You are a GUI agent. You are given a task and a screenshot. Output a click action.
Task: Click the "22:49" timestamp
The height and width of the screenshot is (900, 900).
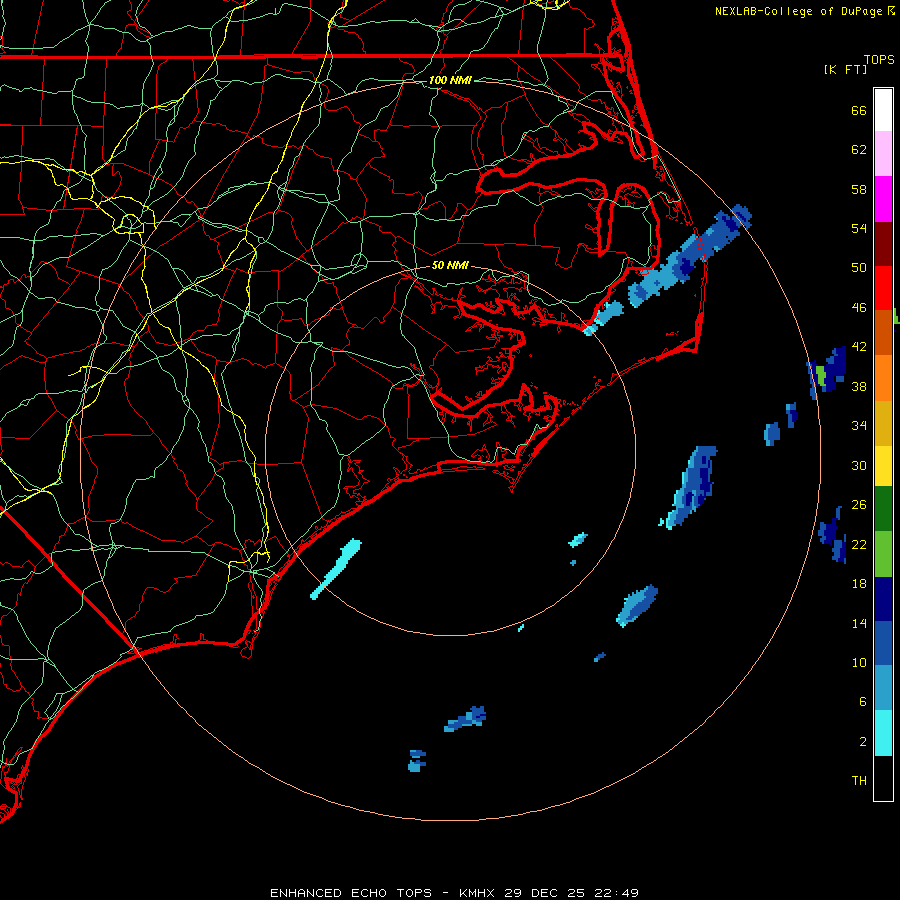615,893
